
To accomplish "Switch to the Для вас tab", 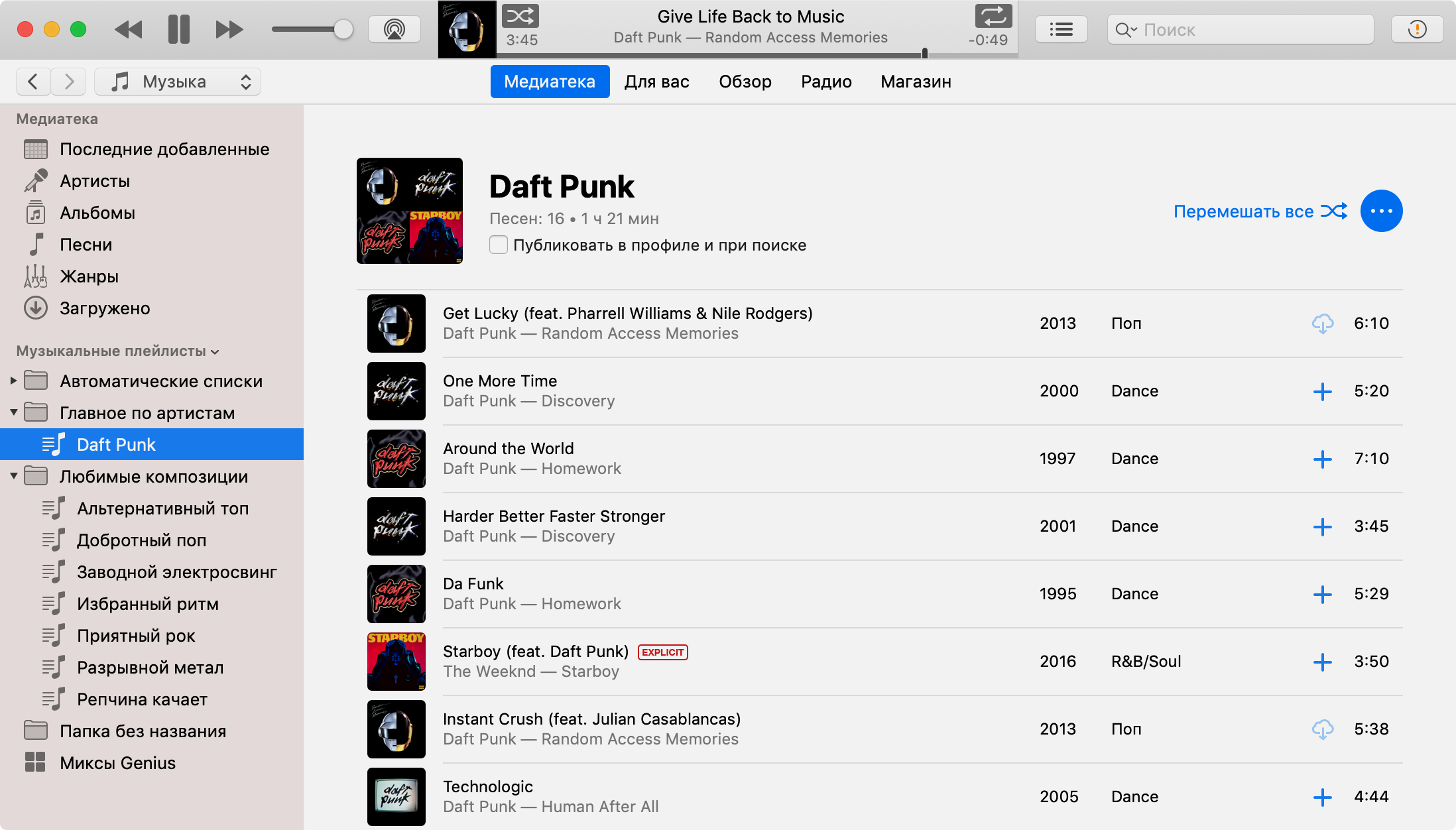I will click(x=656, y=82).
